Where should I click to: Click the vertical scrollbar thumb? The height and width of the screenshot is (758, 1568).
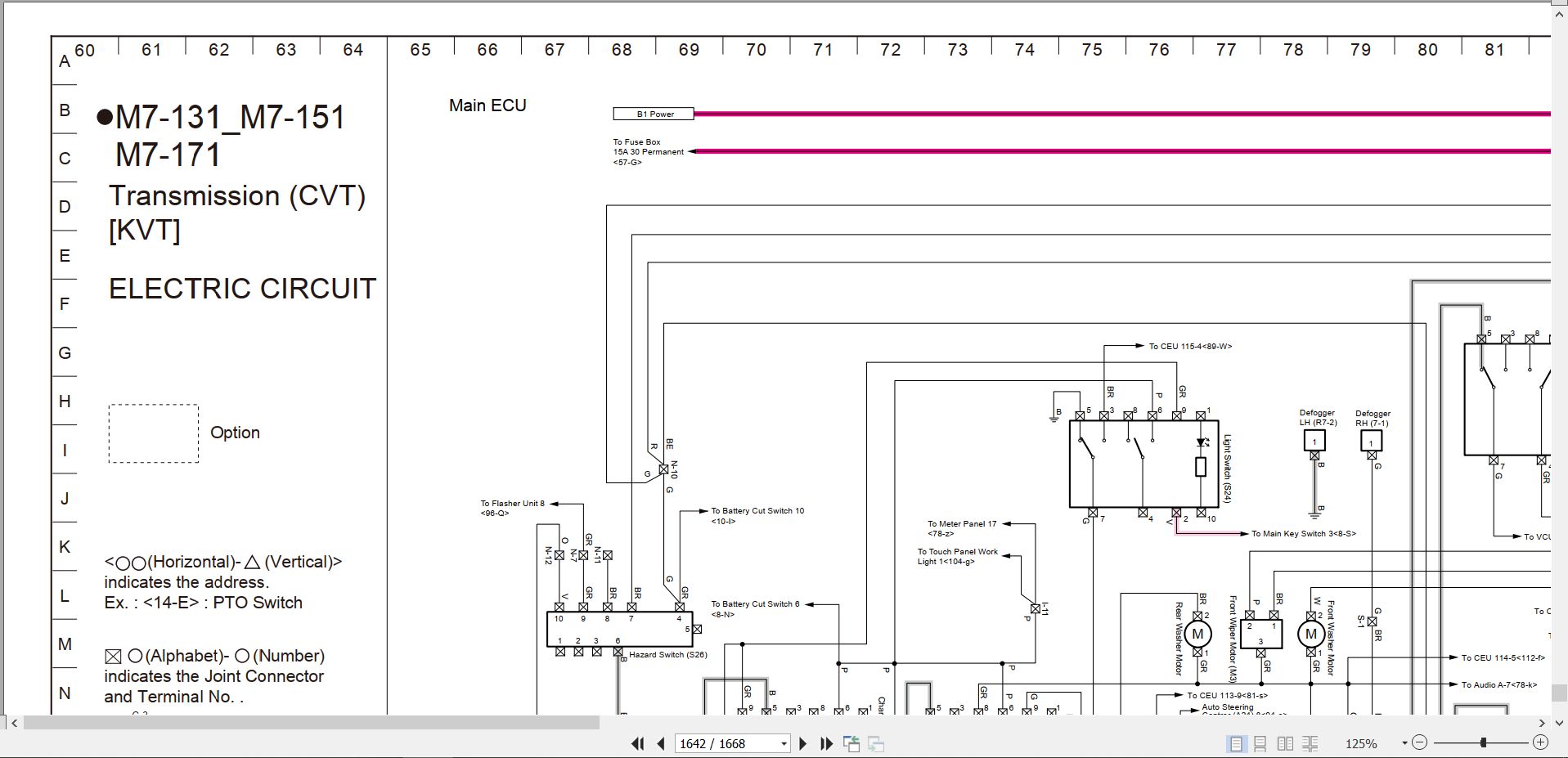coord(1559,693)
